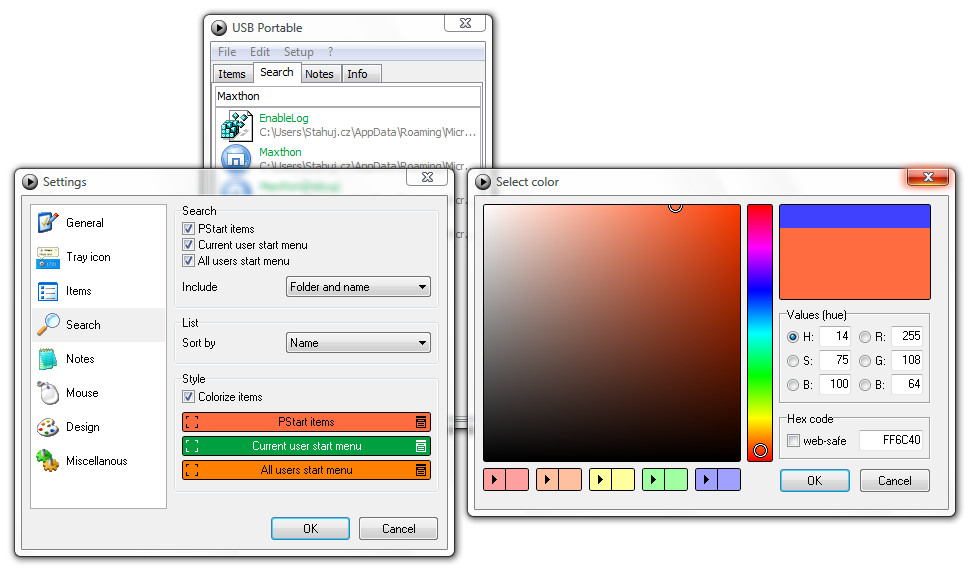The height and width of the screenshot is (574, 969).
Task: Toggle All users start menu checkbox
Action: (x=188, y=261)
